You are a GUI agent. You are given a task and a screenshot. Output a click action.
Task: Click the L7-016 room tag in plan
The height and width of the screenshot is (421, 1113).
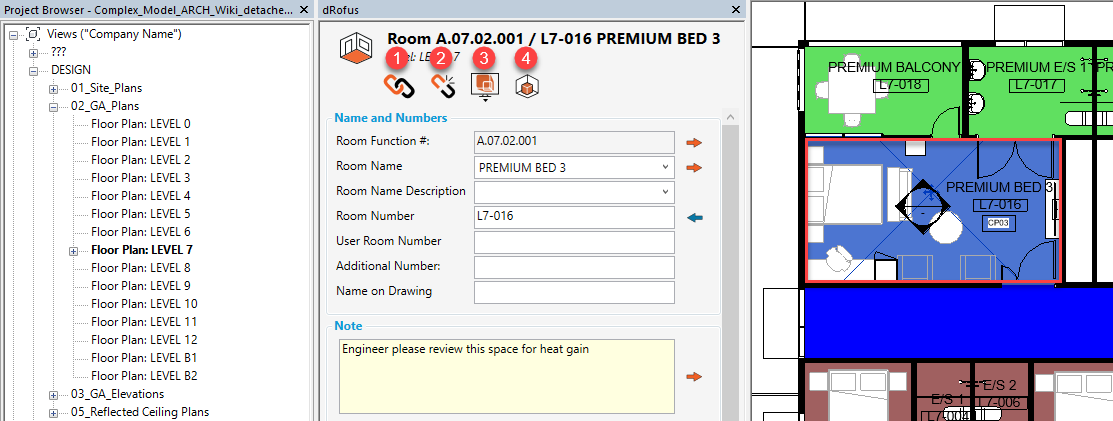pos(999,205)
